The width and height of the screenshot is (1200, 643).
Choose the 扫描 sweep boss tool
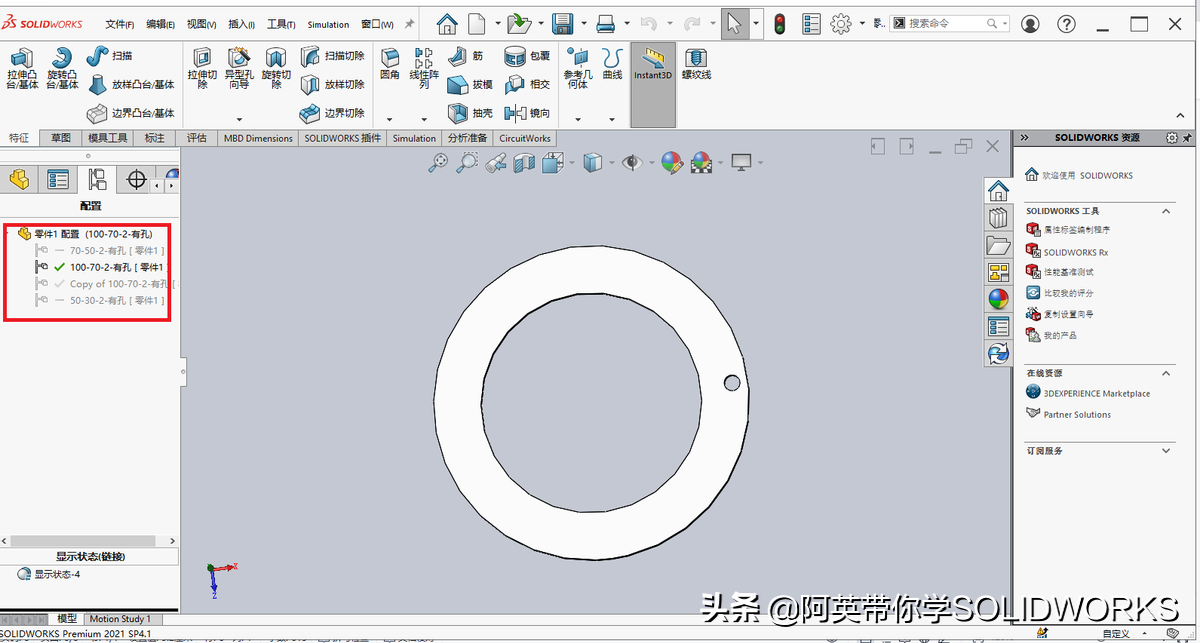pos(110,56)
